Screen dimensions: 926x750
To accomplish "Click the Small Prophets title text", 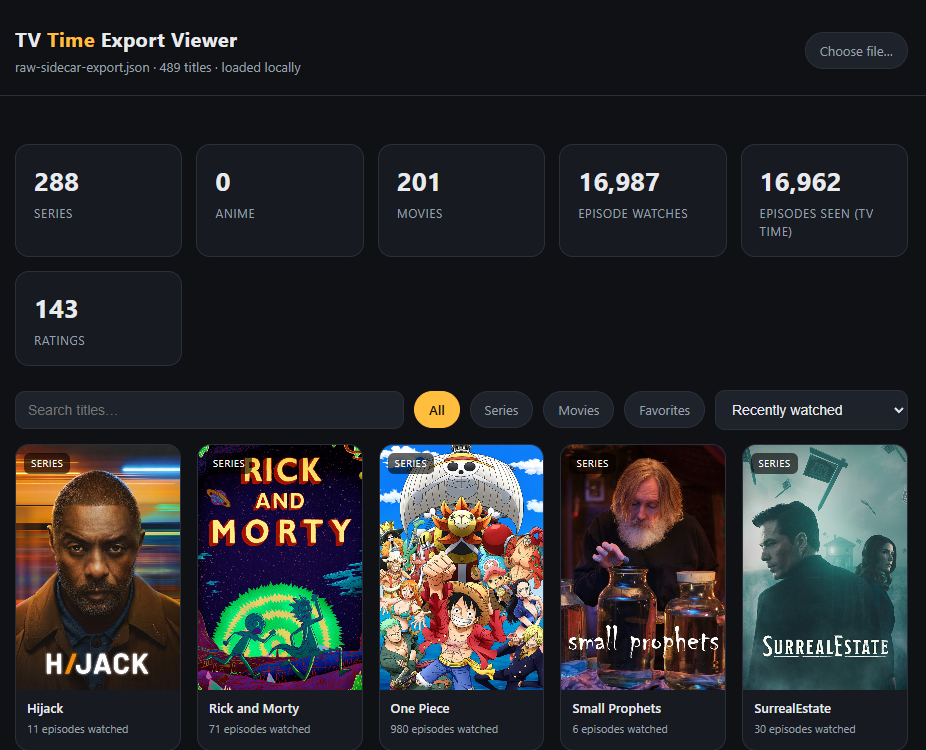I will coord(617,708).
